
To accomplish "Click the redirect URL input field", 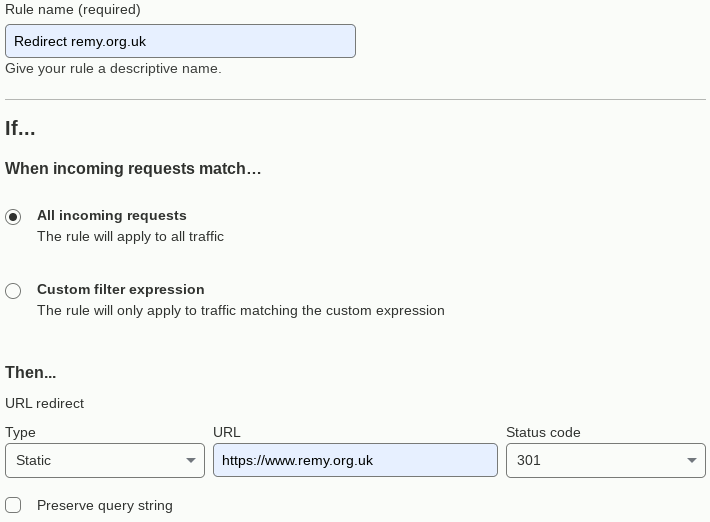I will coord(355,460).
